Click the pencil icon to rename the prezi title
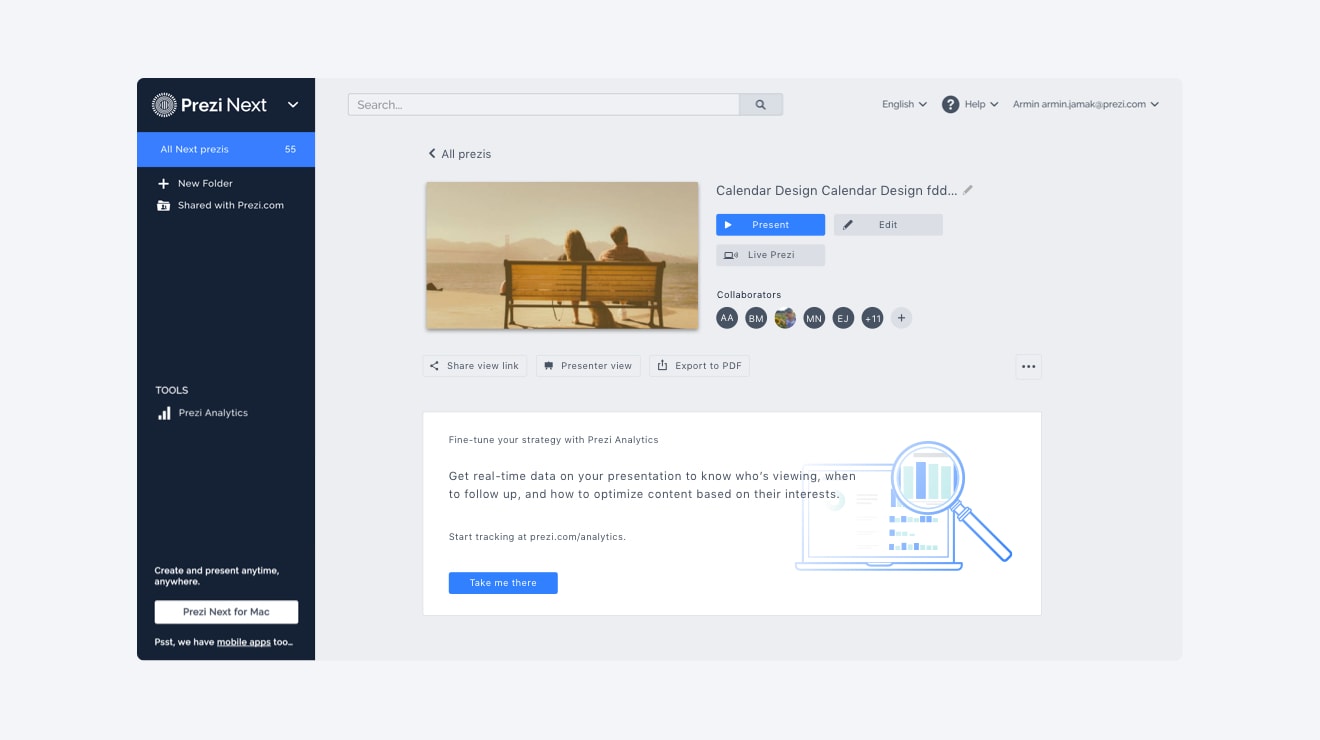This screenshot has width=1320, height=740. (968, 190)
